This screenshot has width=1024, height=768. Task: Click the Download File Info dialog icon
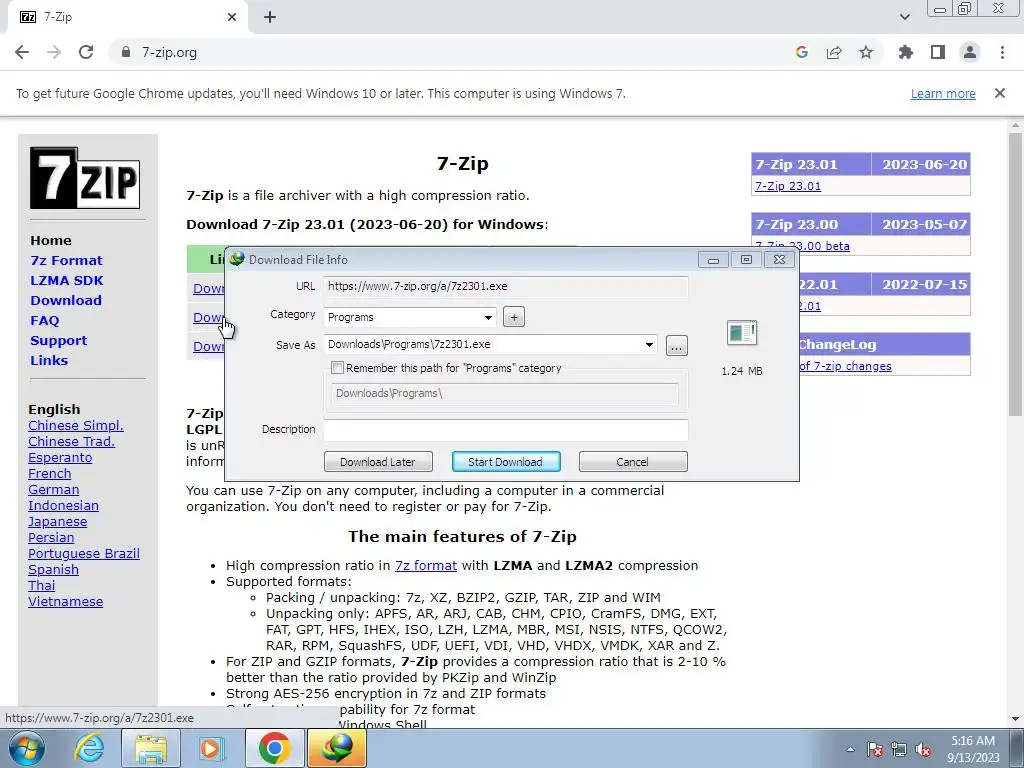(x=237, y=259)
